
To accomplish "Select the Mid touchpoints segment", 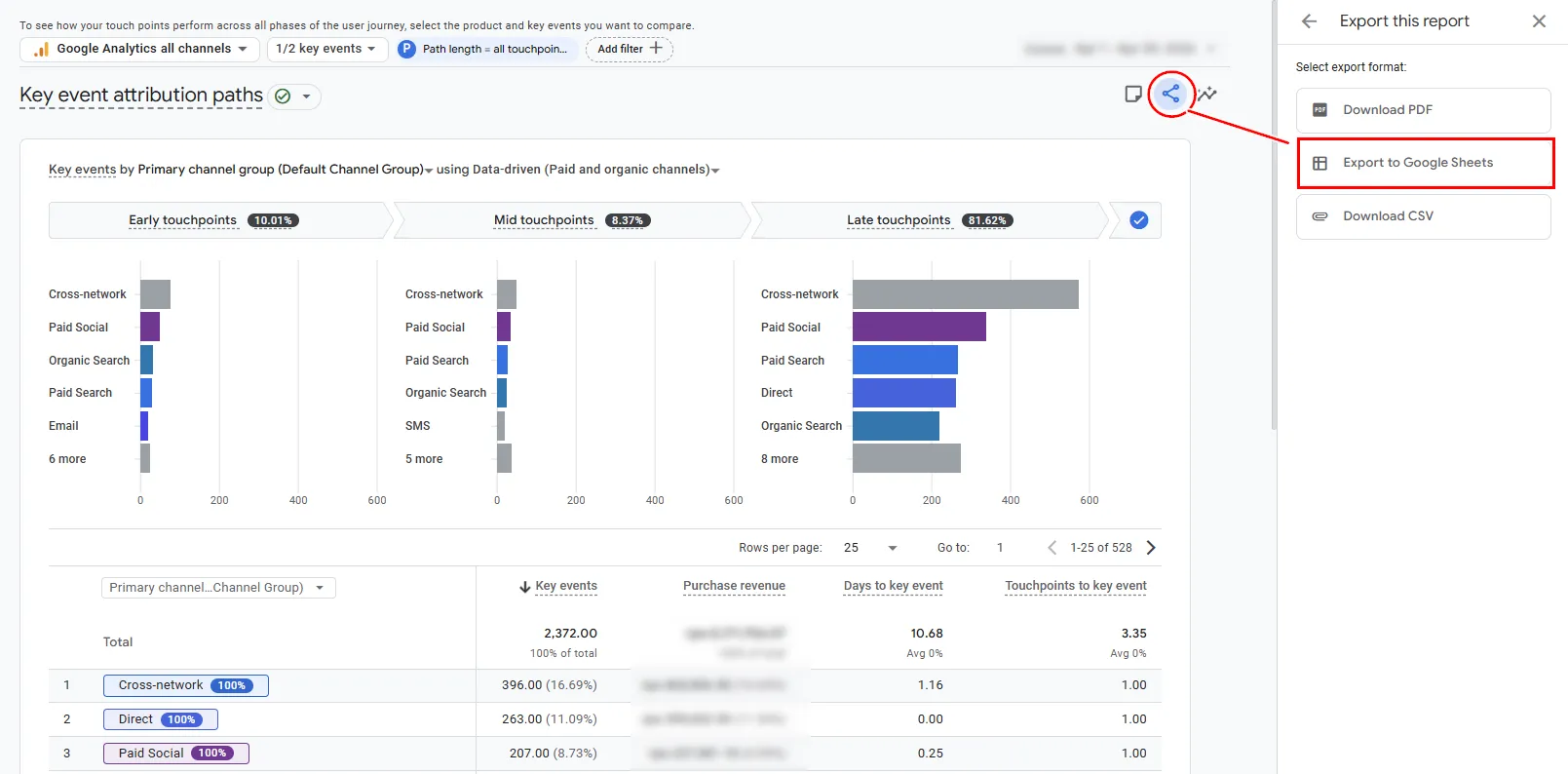I will [x=572, y=220].
